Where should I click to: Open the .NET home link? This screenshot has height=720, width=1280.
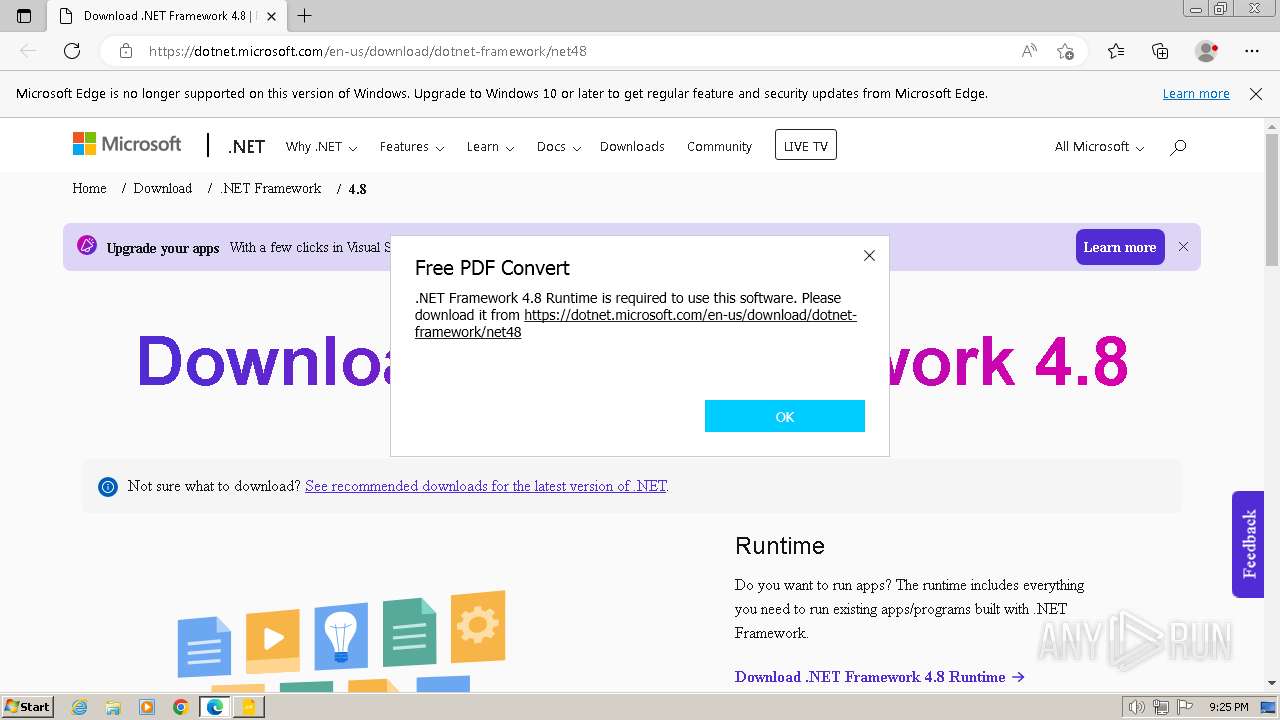(246, 146)
